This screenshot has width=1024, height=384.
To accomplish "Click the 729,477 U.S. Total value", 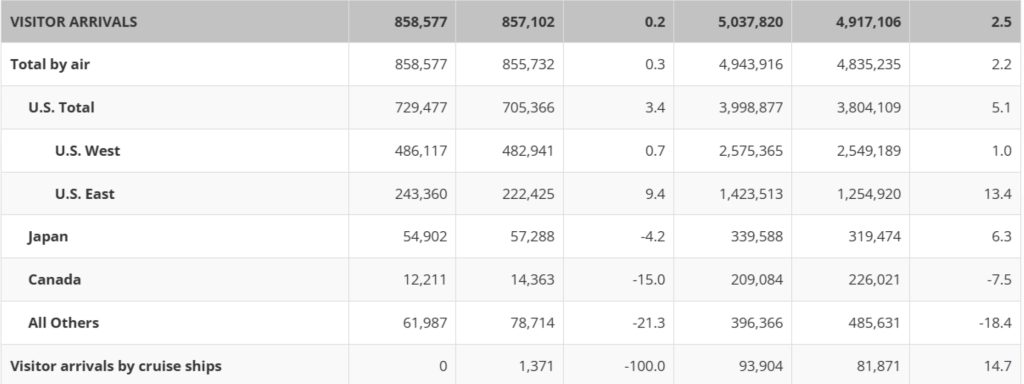I will [421, 107].
